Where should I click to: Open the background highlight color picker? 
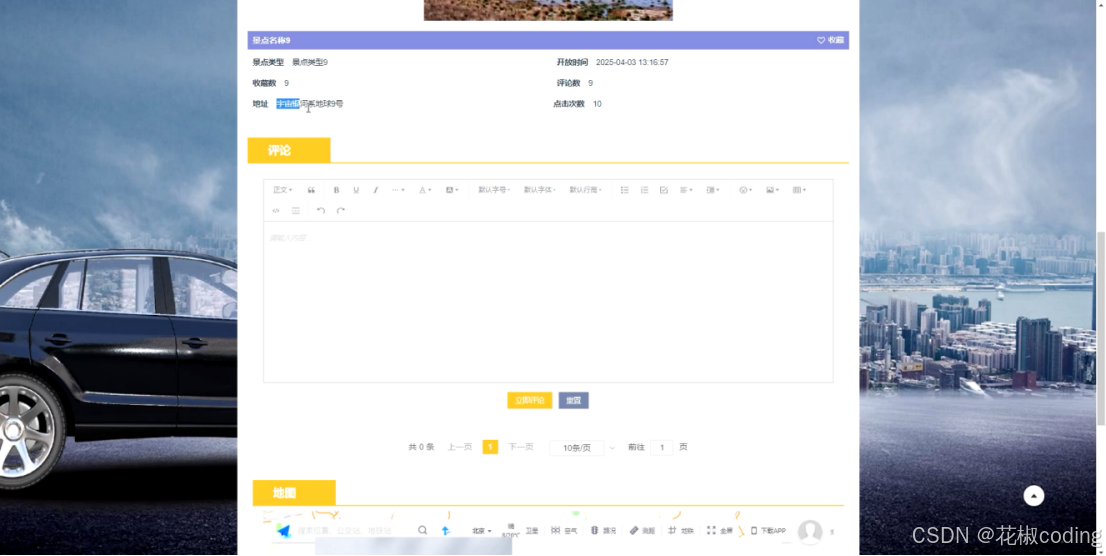(452, 191)
